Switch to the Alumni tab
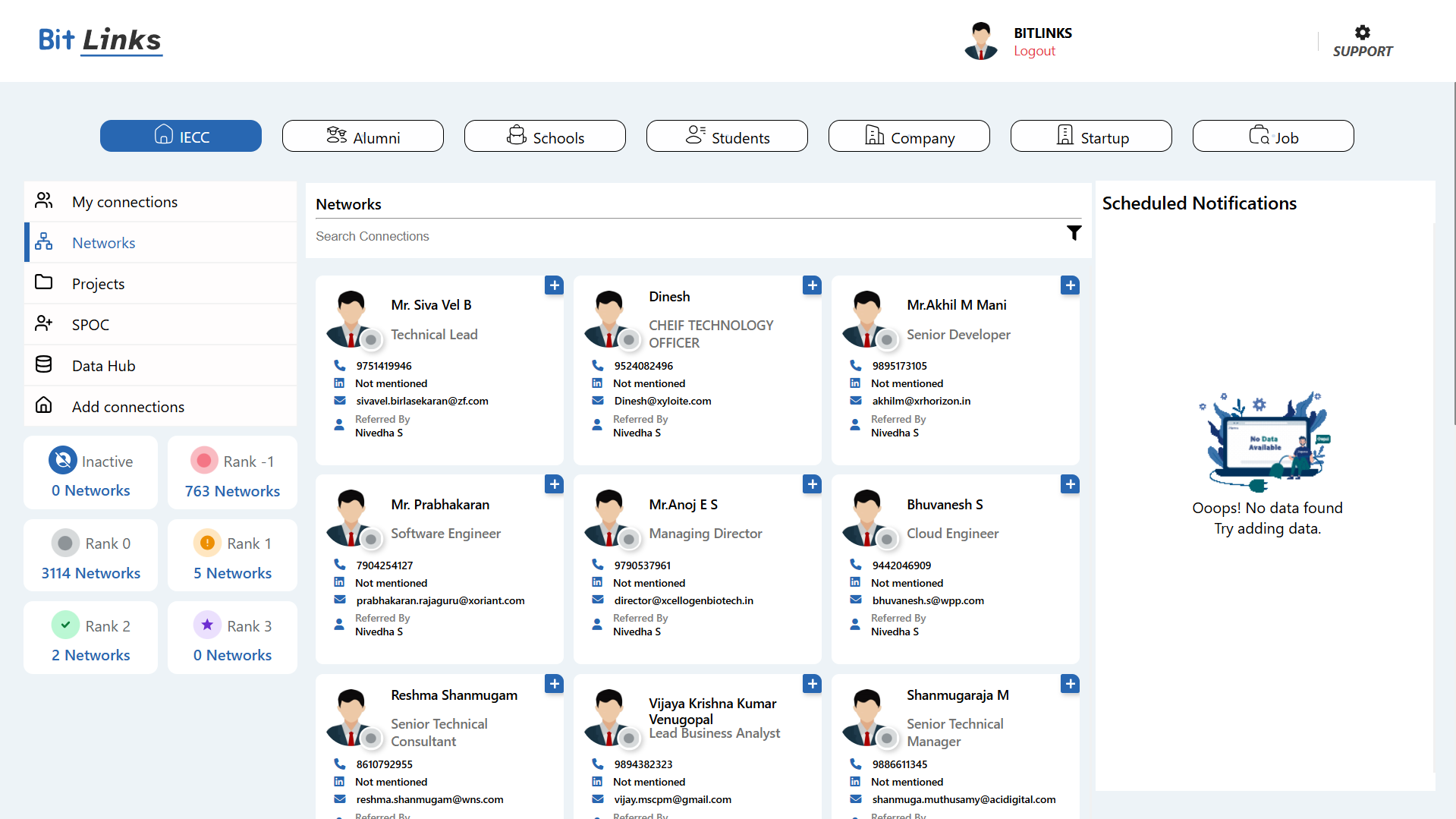Image resolution: width=1456 pixels, height=819 pixels. (x=363, y=137)
